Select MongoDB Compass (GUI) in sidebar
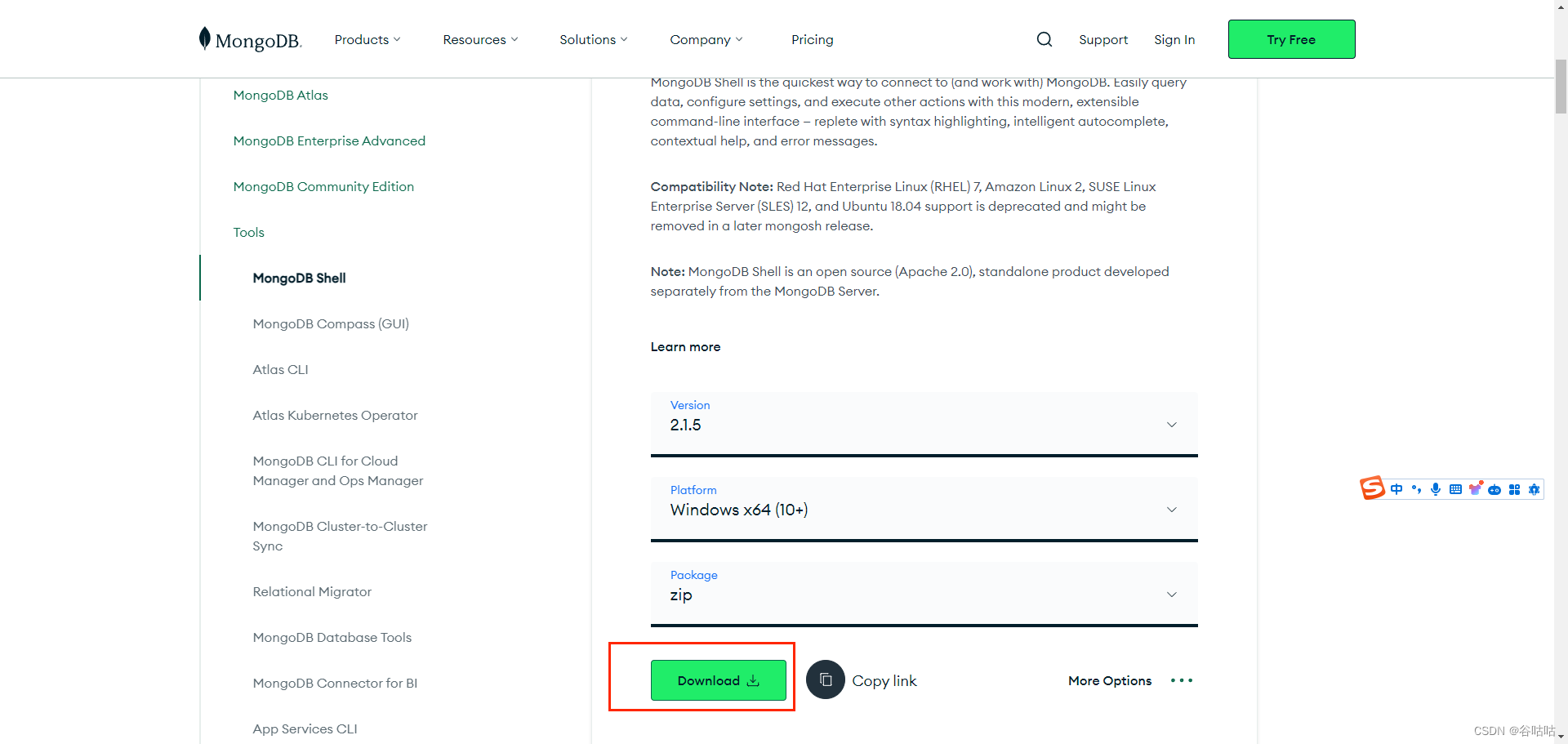Viewport: 1568px width, 744px height. tap(331, 323)
